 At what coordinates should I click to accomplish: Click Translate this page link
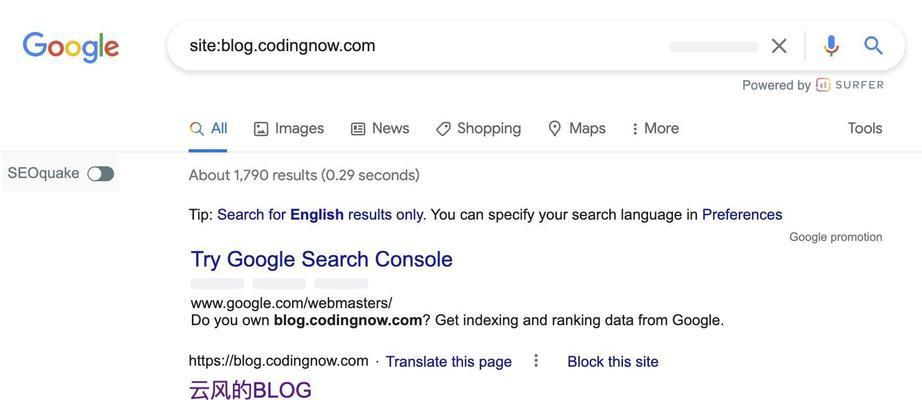pos(449,362)
